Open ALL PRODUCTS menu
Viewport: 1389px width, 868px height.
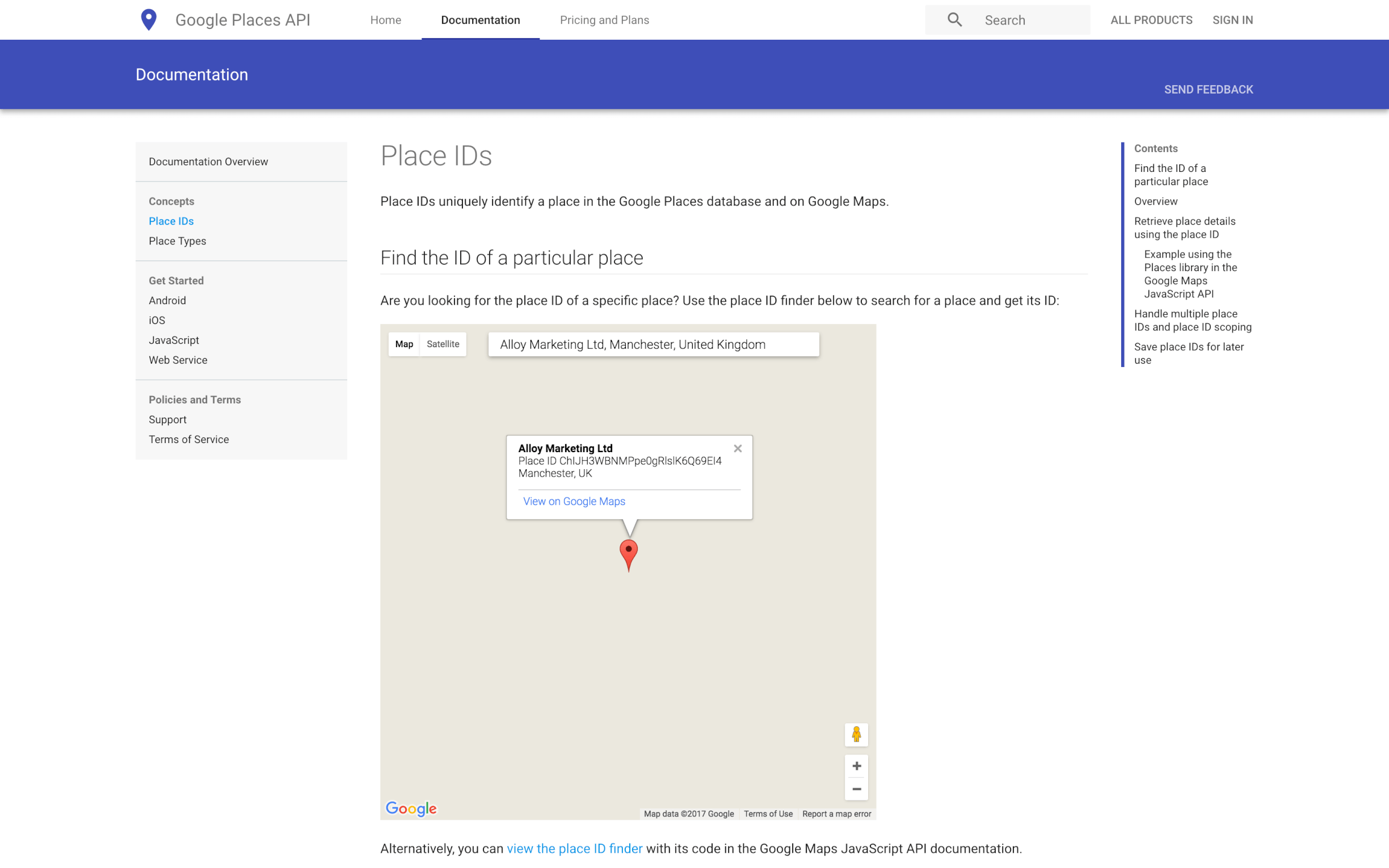click(x=1151, y=20)
